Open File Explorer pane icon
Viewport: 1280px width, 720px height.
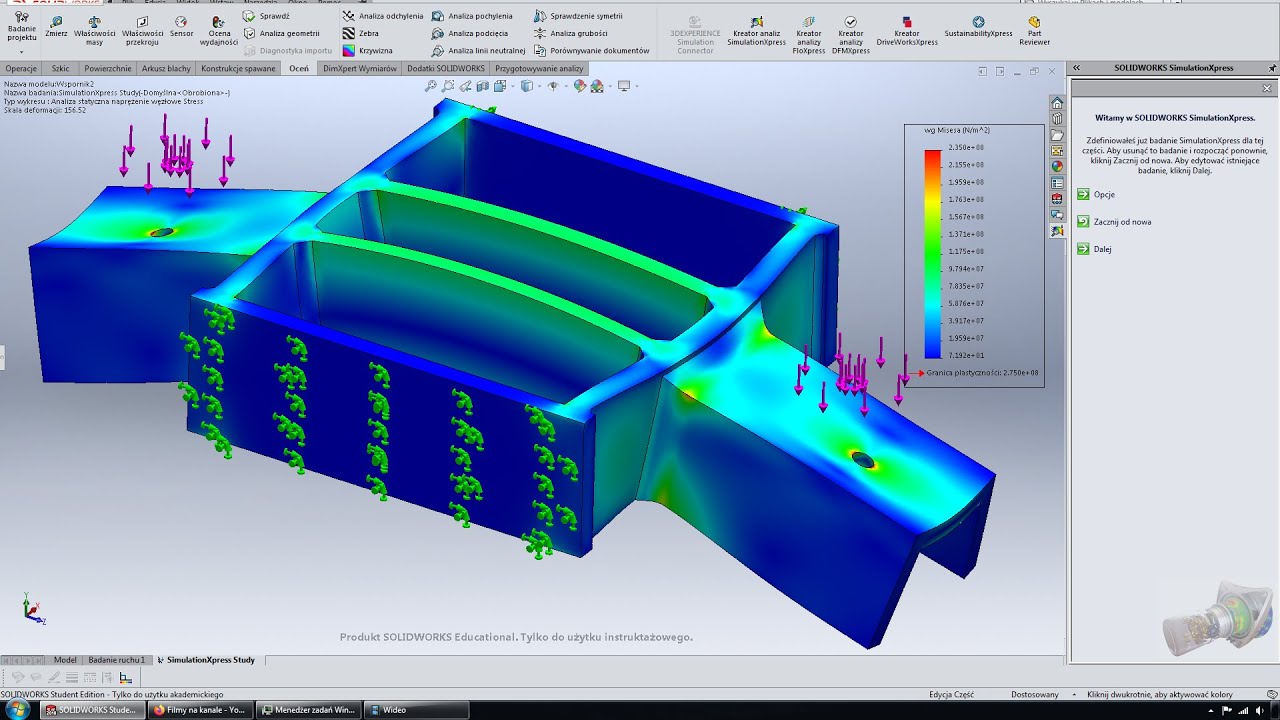(x=1057, y=135)
